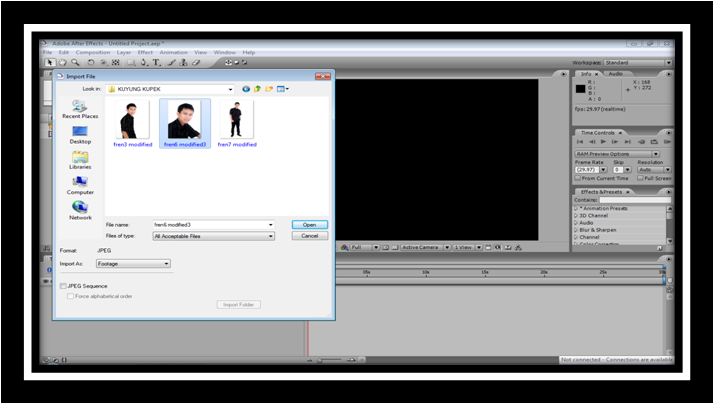Open Active Camera view dropdown
The image size is (714, 404).
(x=425, y=247)
